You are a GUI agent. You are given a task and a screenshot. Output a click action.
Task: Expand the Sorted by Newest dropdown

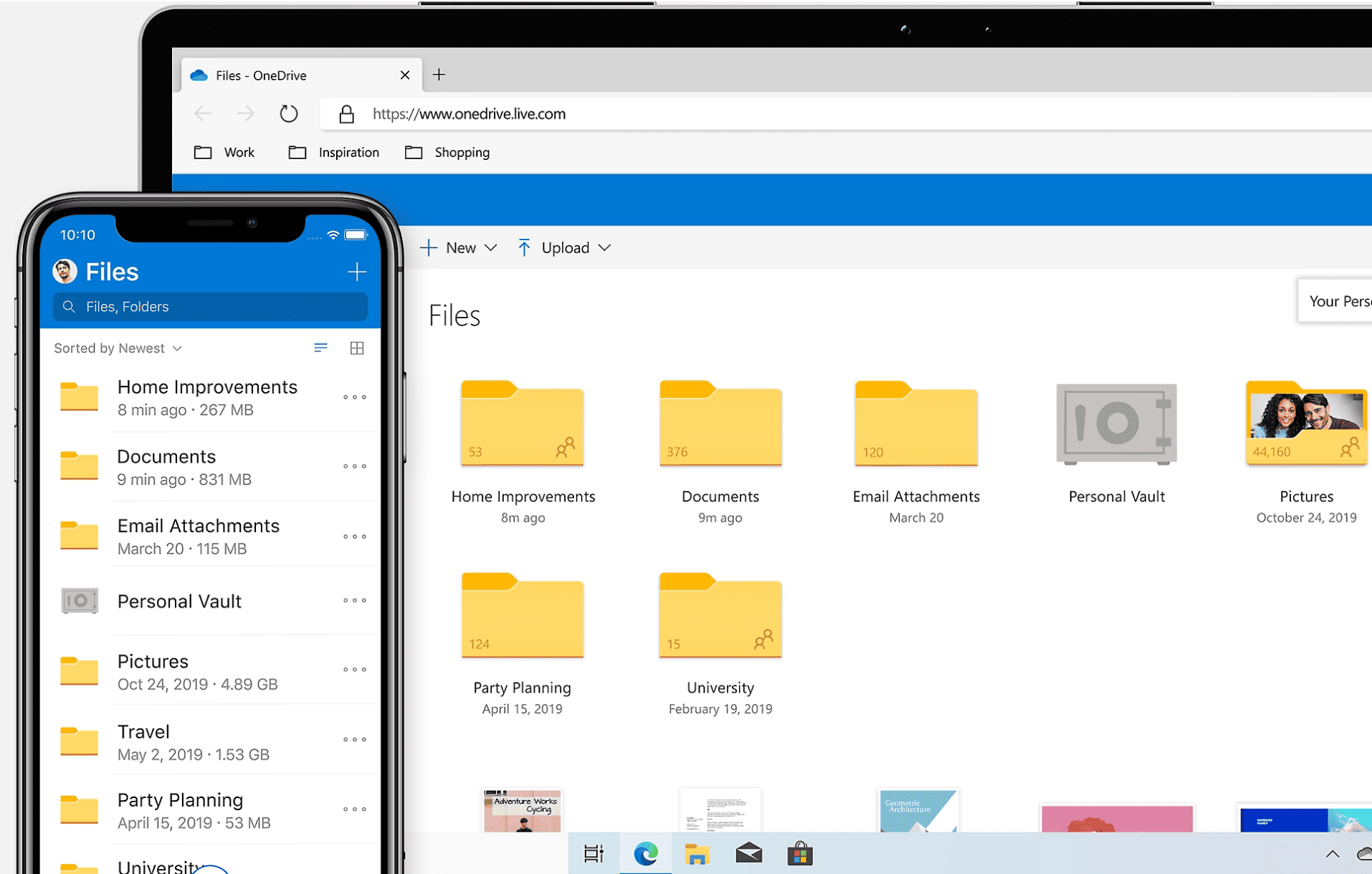[118, 348]
